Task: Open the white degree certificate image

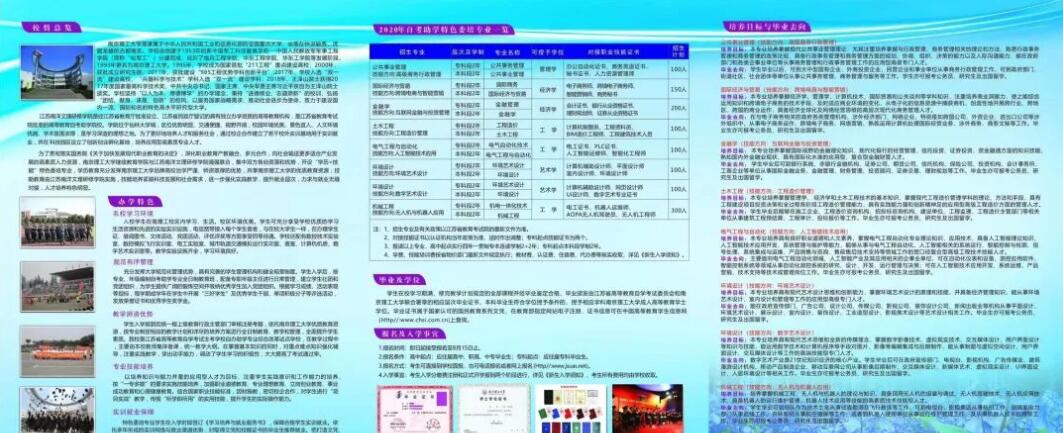Action: point(492,409)
